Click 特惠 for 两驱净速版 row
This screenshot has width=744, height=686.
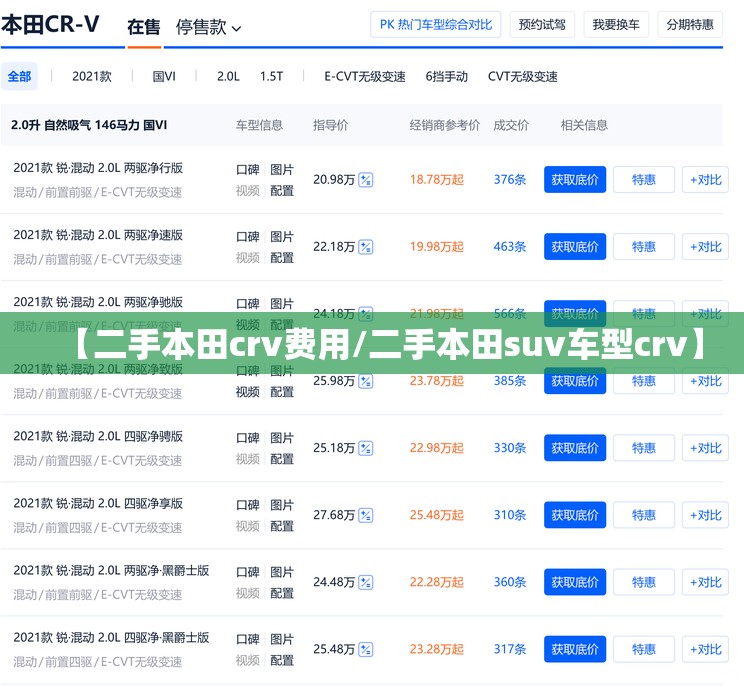644,247
